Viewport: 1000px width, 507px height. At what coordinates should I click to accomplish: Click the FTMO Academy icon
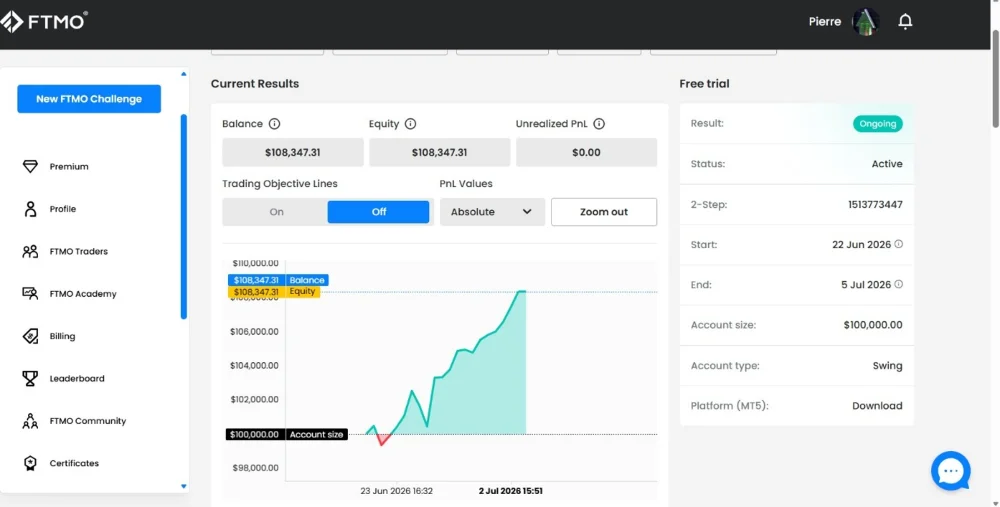[30, 293]
